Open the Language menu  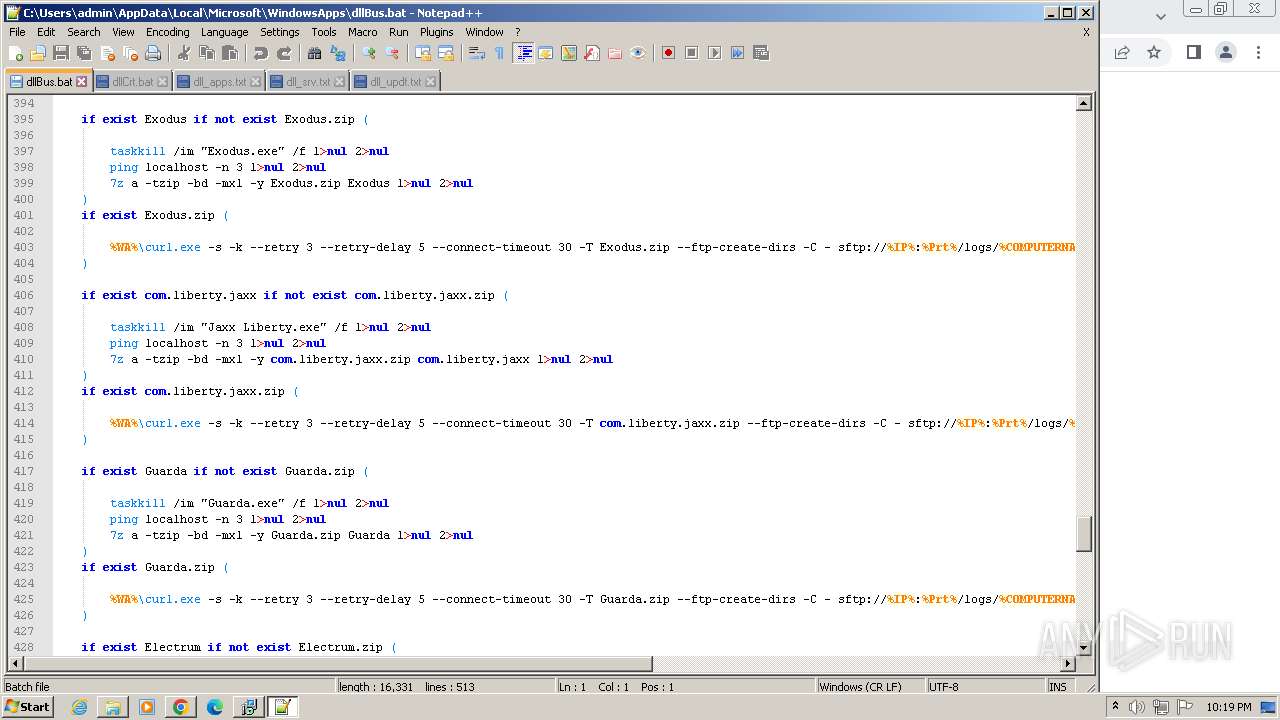224,32
